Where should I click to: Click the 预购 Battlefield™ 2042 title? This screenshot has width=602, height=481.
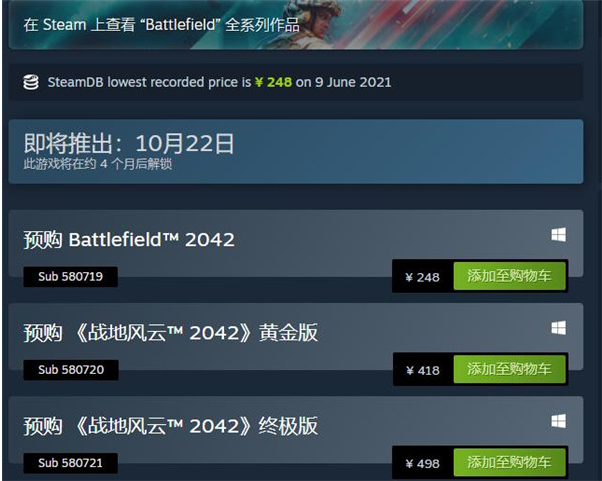click(129, 240)
